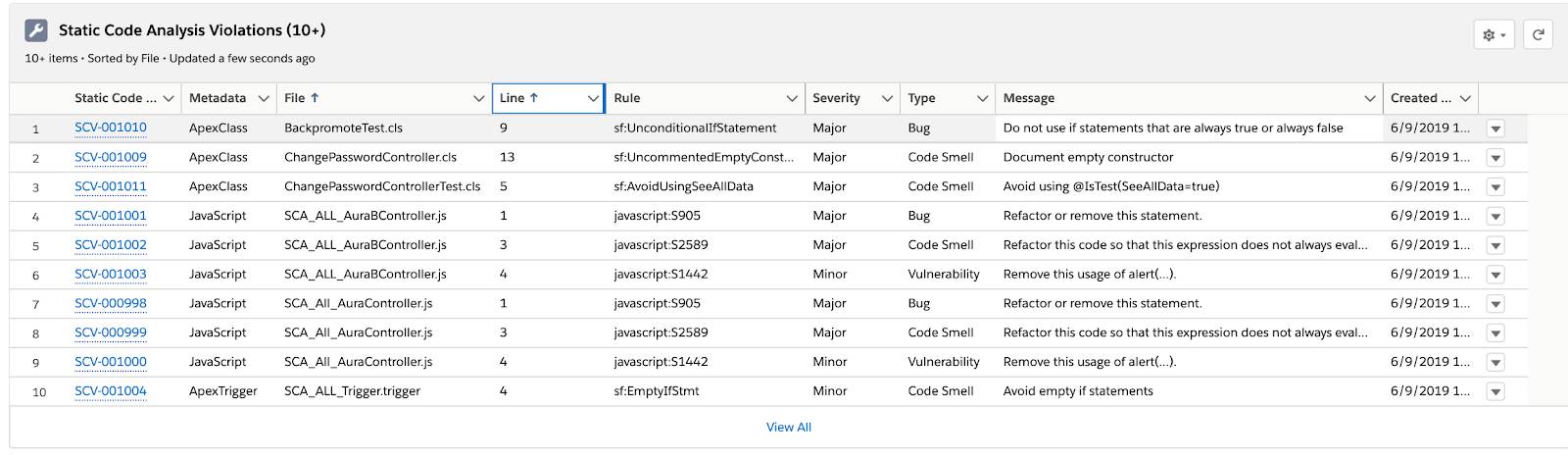
Task: Show row actions for SCV-001004
Action: [x=1495, y=391]
